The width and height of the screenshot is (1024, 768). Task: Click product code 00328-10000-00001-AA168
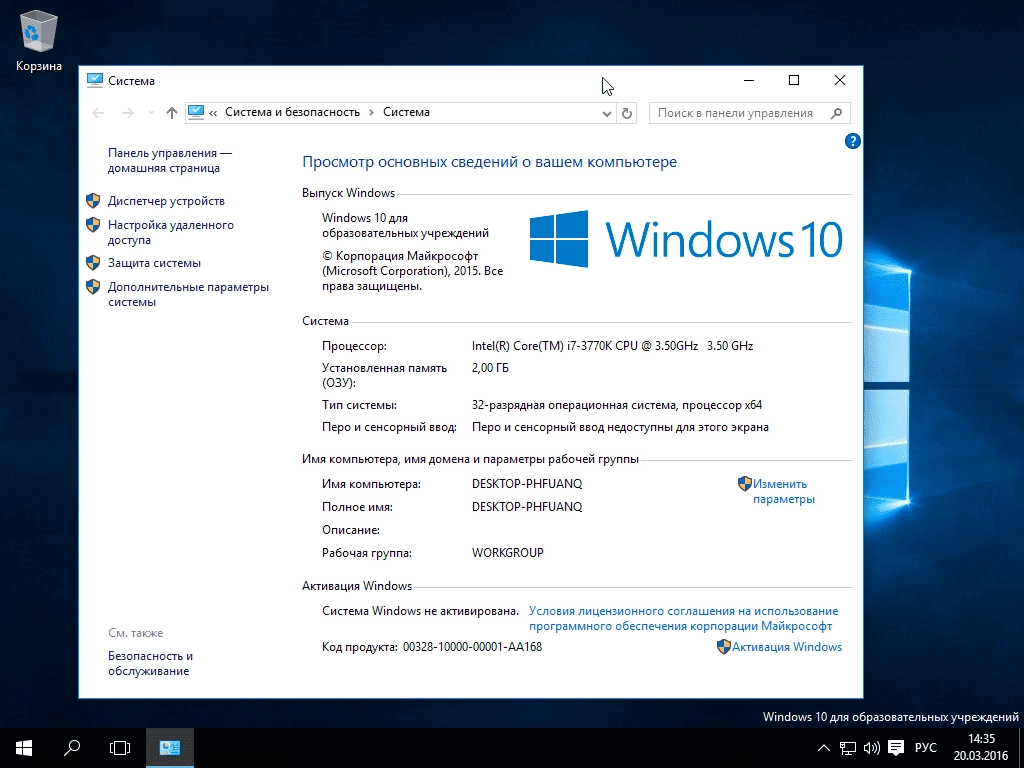tap(472, 647)
